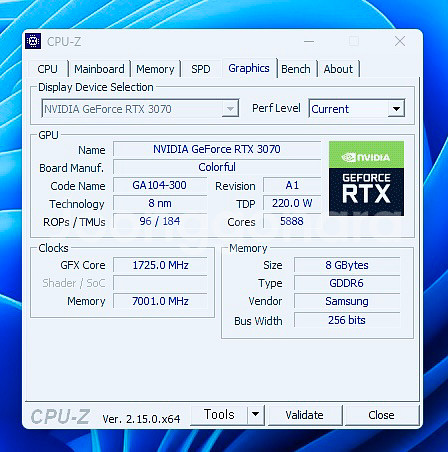Click the Memory clock 7001.0 MHz
This screenshot has height=452, width=448.
(160, 301)
